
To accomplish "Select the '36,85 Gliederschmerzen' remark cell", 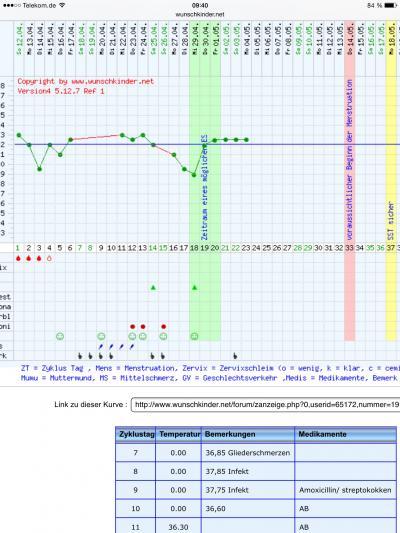I will click(248, 453).
